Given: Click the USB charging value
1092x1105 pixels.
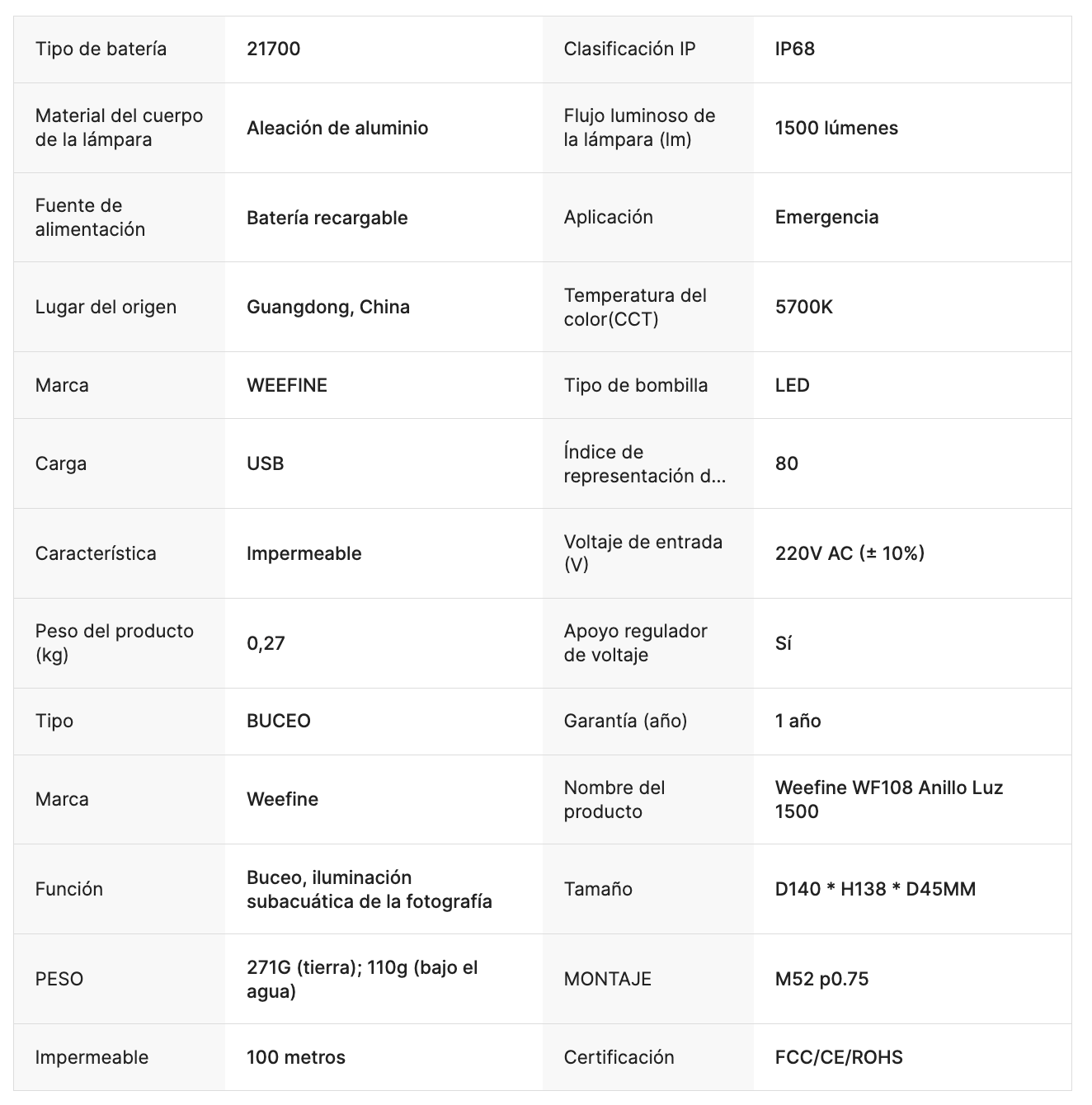Looking at the screenshot, I should coord(265,463).
